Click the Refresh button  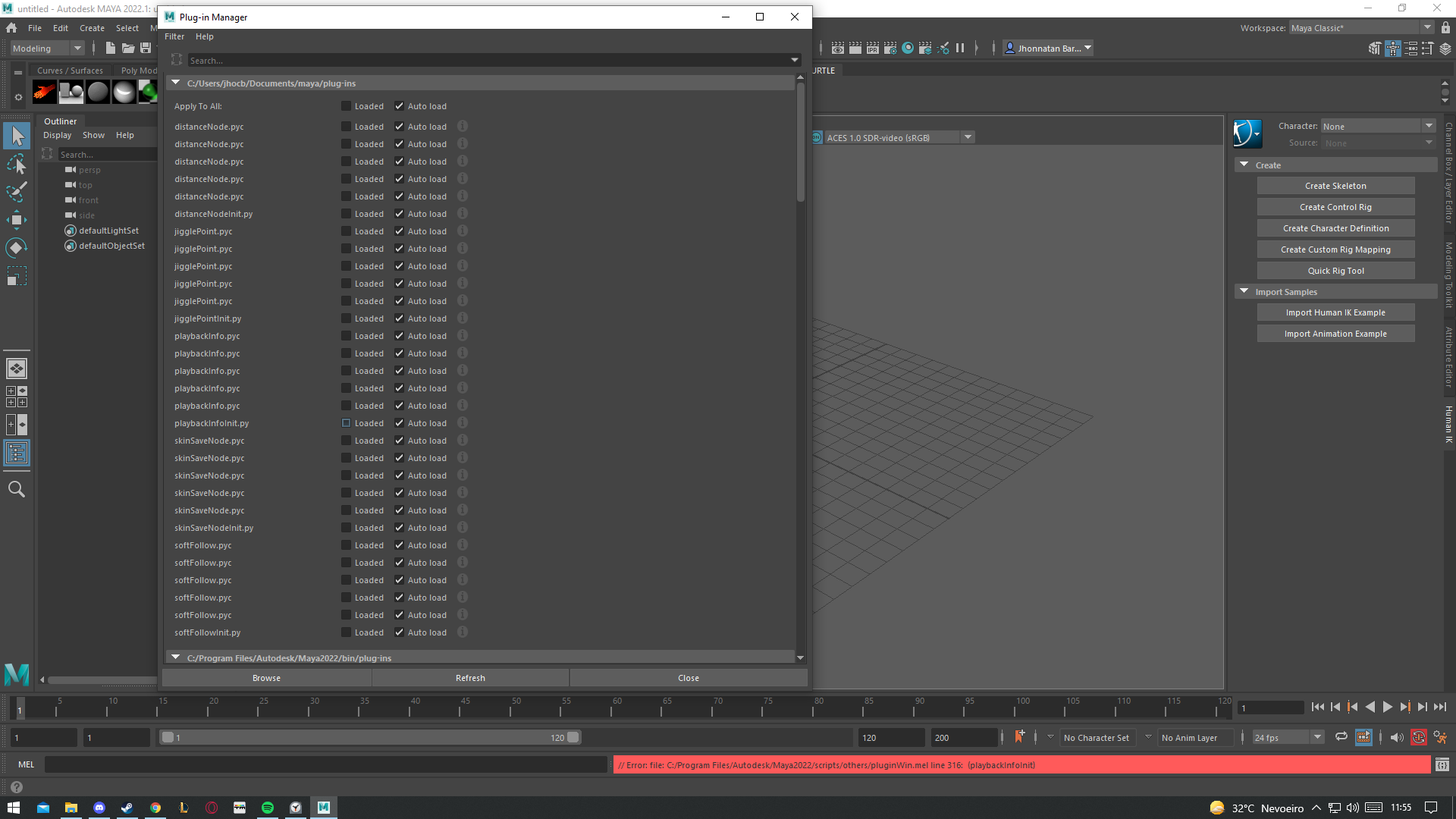470,678
